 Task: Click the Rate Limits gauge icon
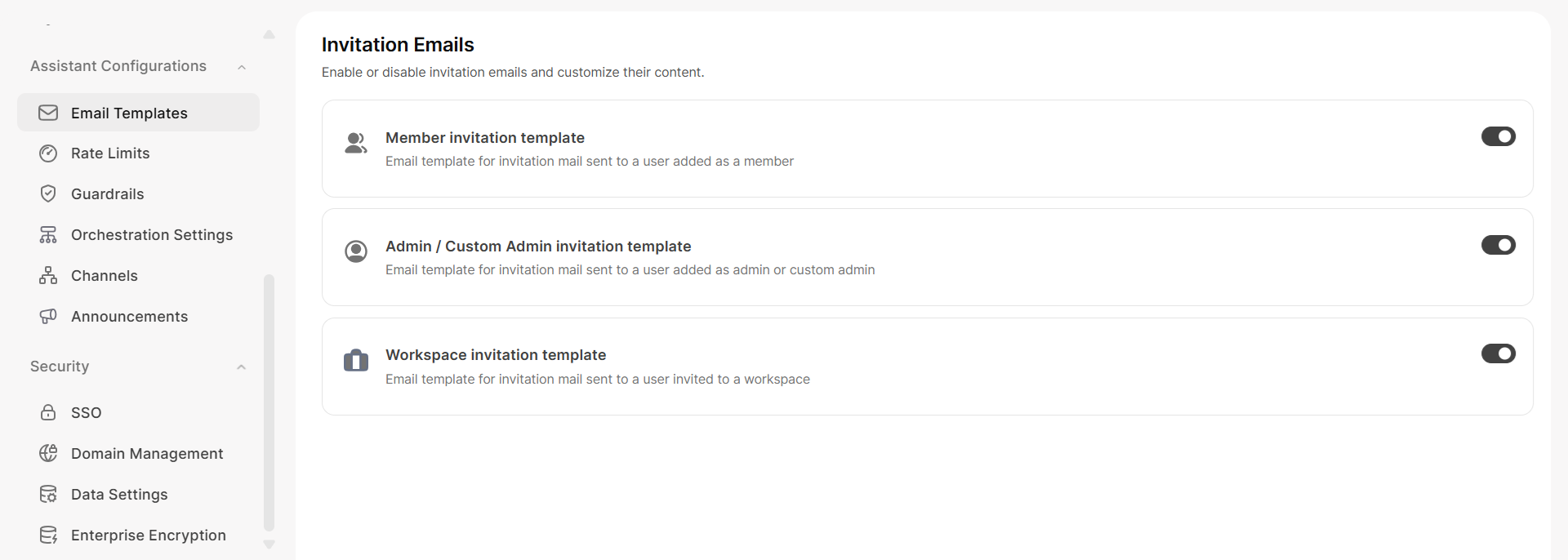point(48,153)
